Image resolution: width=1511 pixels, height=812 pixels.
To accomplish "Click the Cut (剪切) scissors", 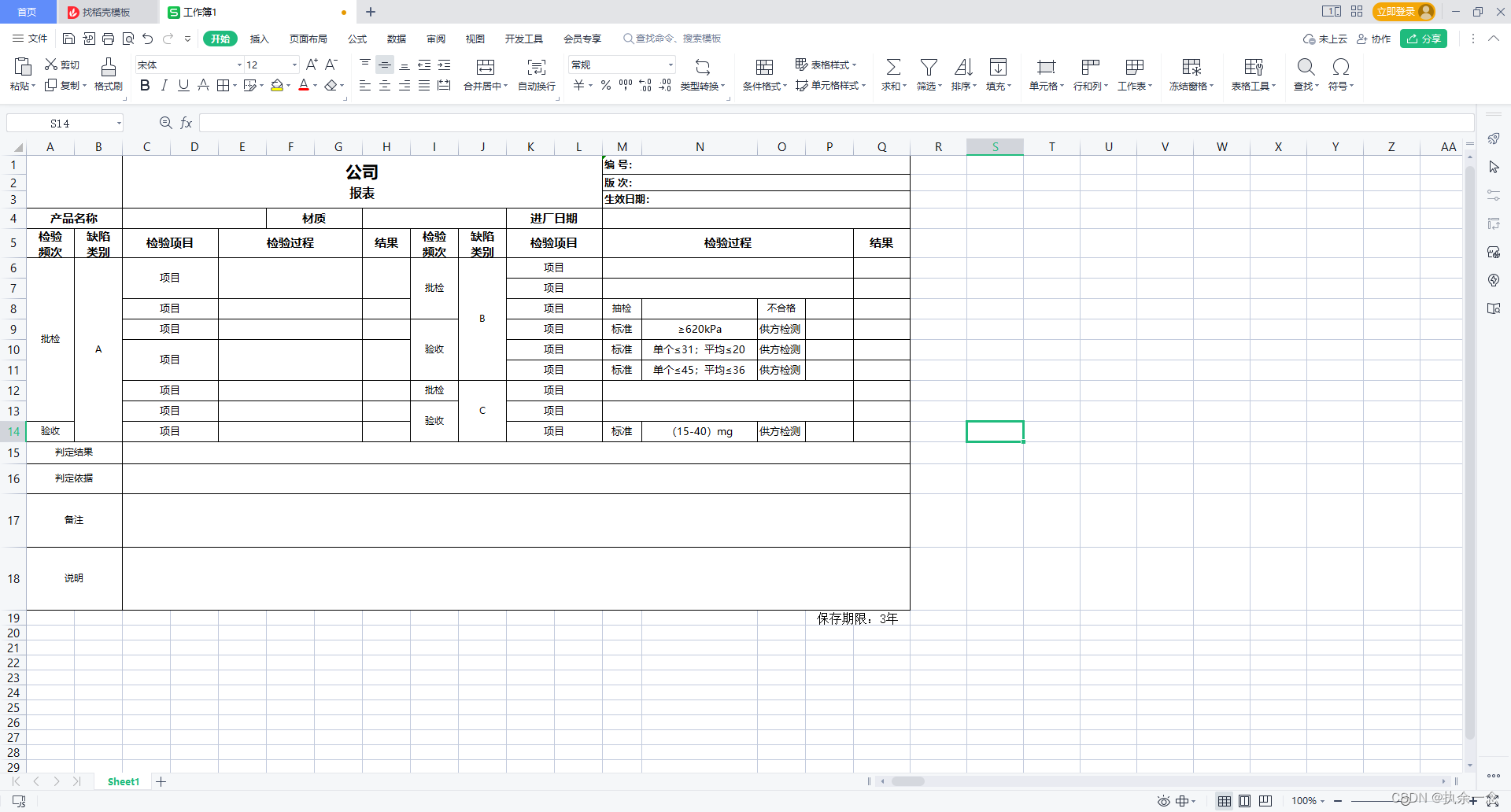I will (51, 65).
